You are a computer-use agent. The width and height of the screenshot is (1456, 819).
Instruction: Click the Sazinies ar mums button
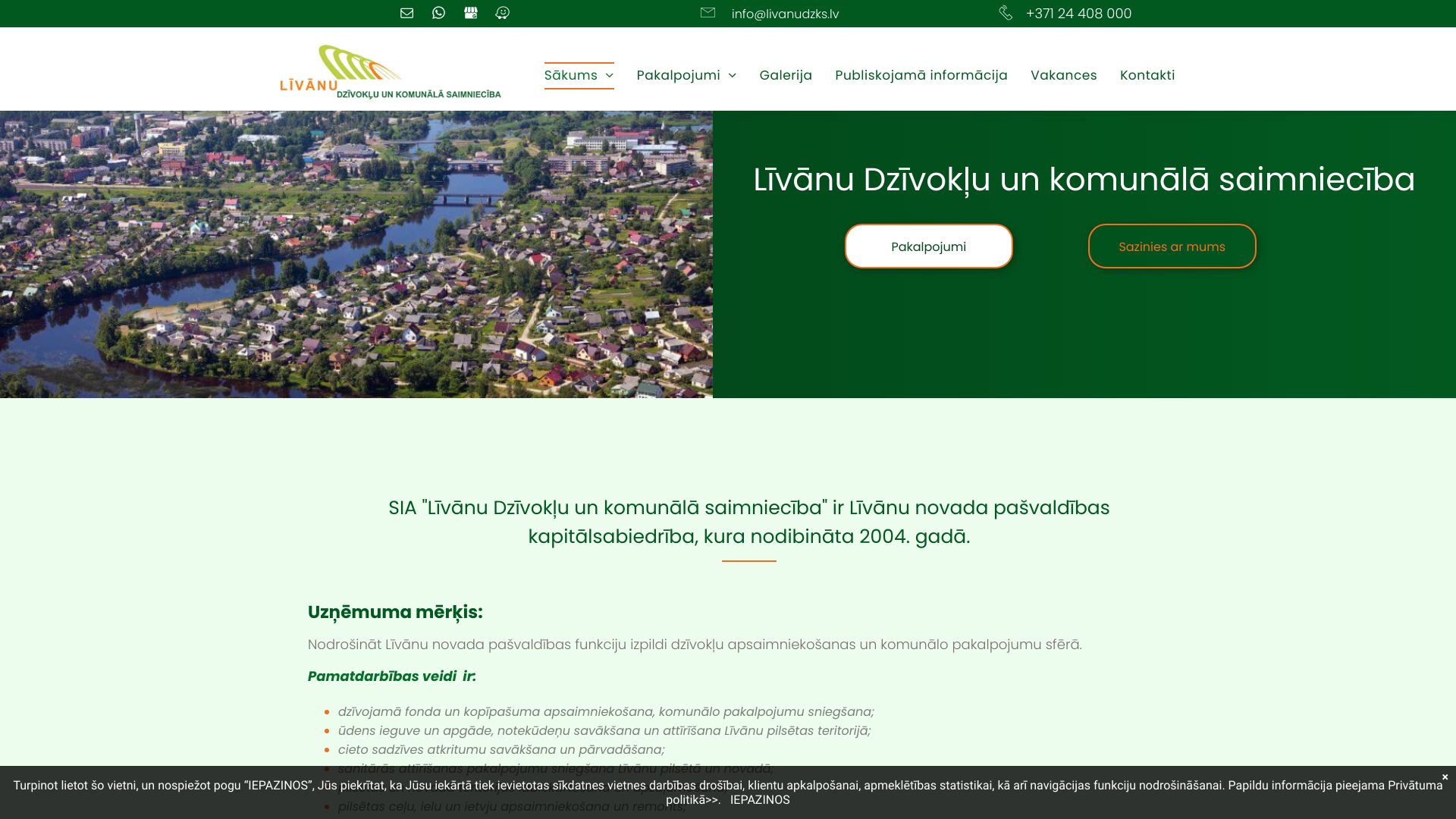1172,246
